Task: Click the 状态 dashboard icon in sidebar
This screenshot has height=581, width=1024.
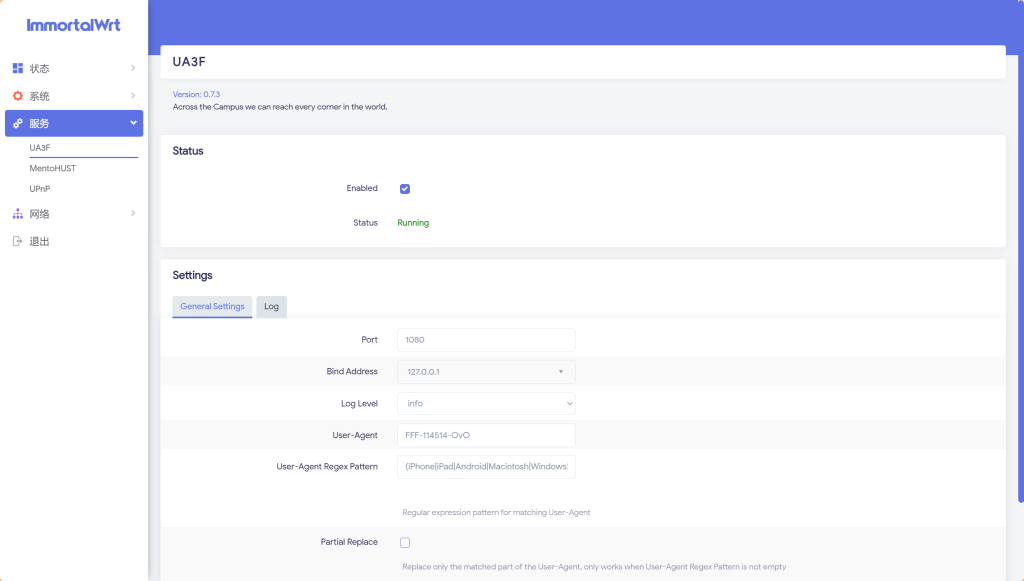Action: tap(17, 68)
